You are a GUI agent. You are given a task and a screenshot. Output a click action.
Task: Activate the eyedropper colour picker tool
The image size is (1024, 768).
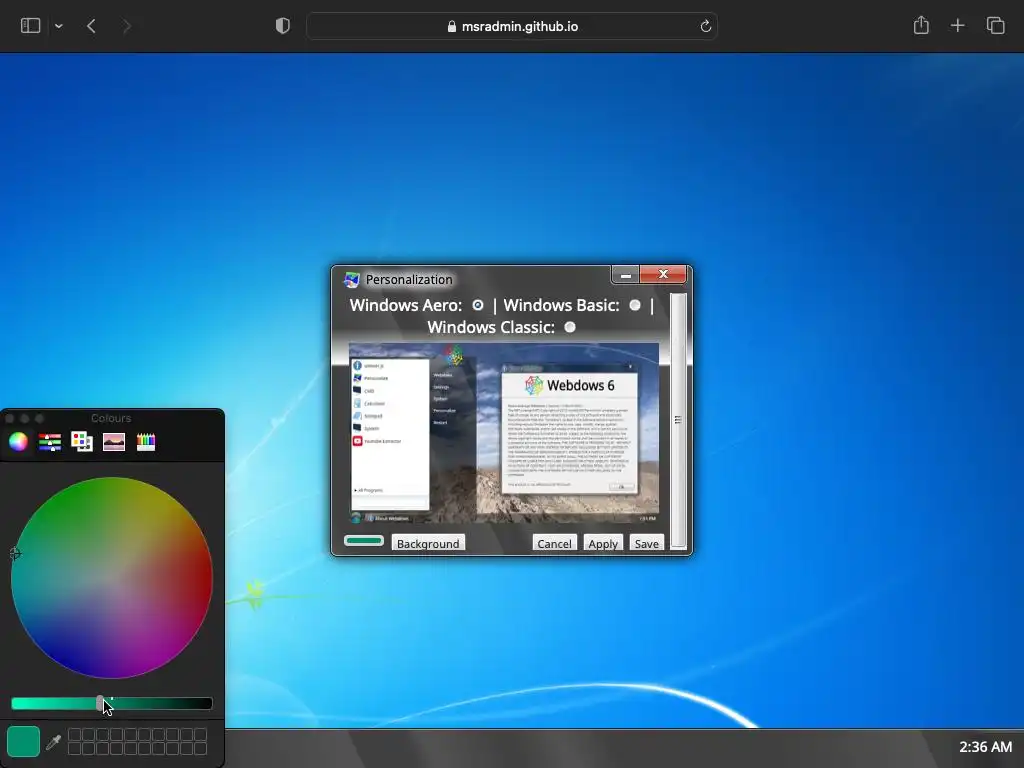[54, 741]
